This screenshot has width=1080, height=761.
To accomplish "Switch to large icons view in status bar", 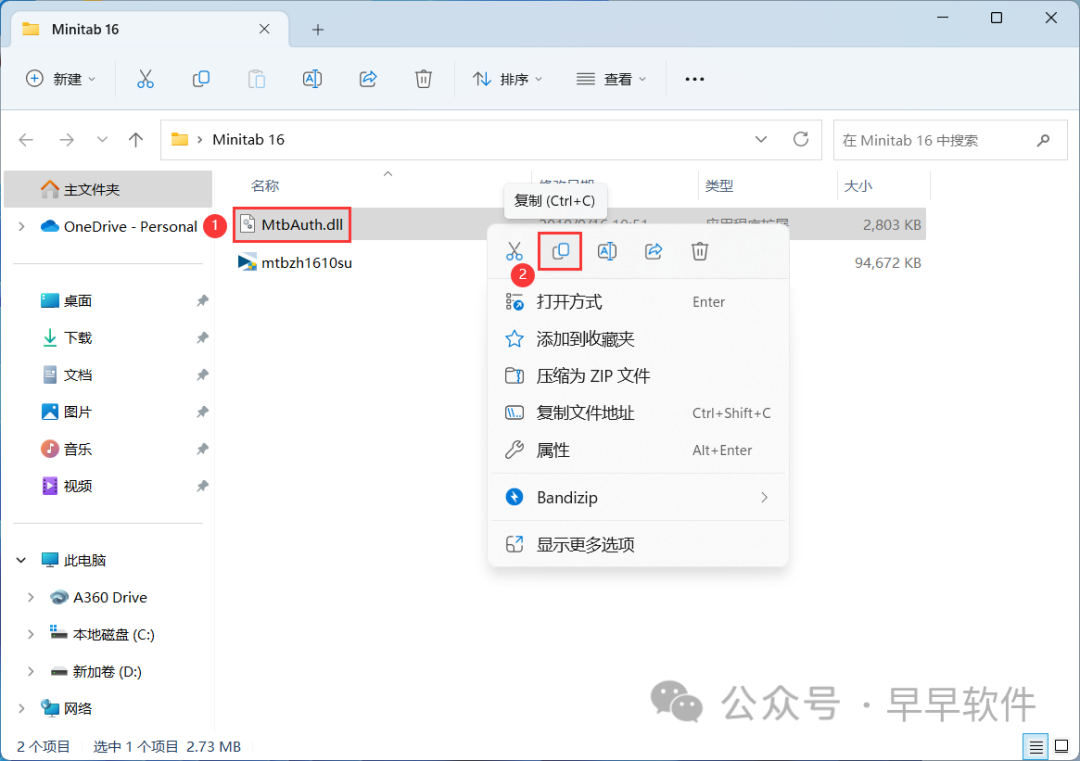I will [x=1059, y=746].
